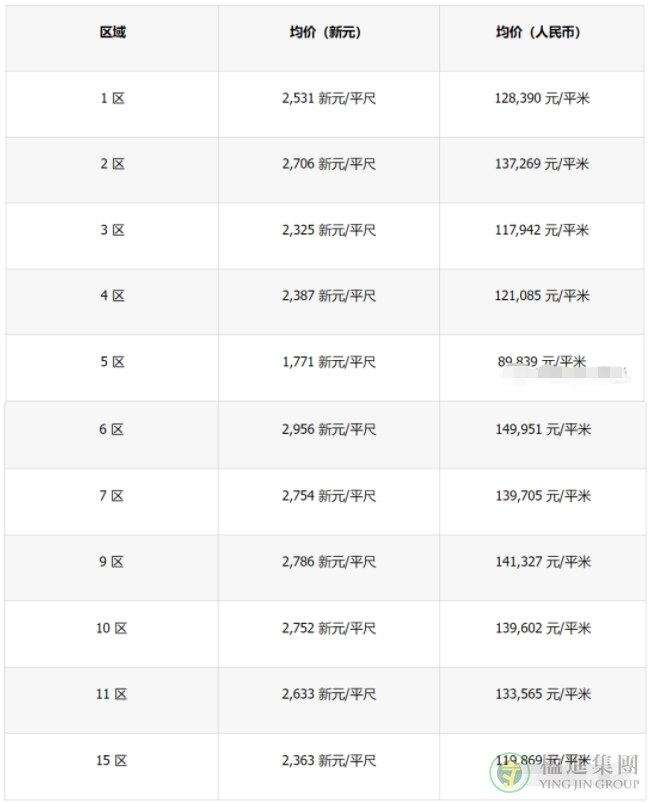Click the 1,771 新元/平尺 cell
This screenshot has height=803, width=649.
click(x=329, y=362)
